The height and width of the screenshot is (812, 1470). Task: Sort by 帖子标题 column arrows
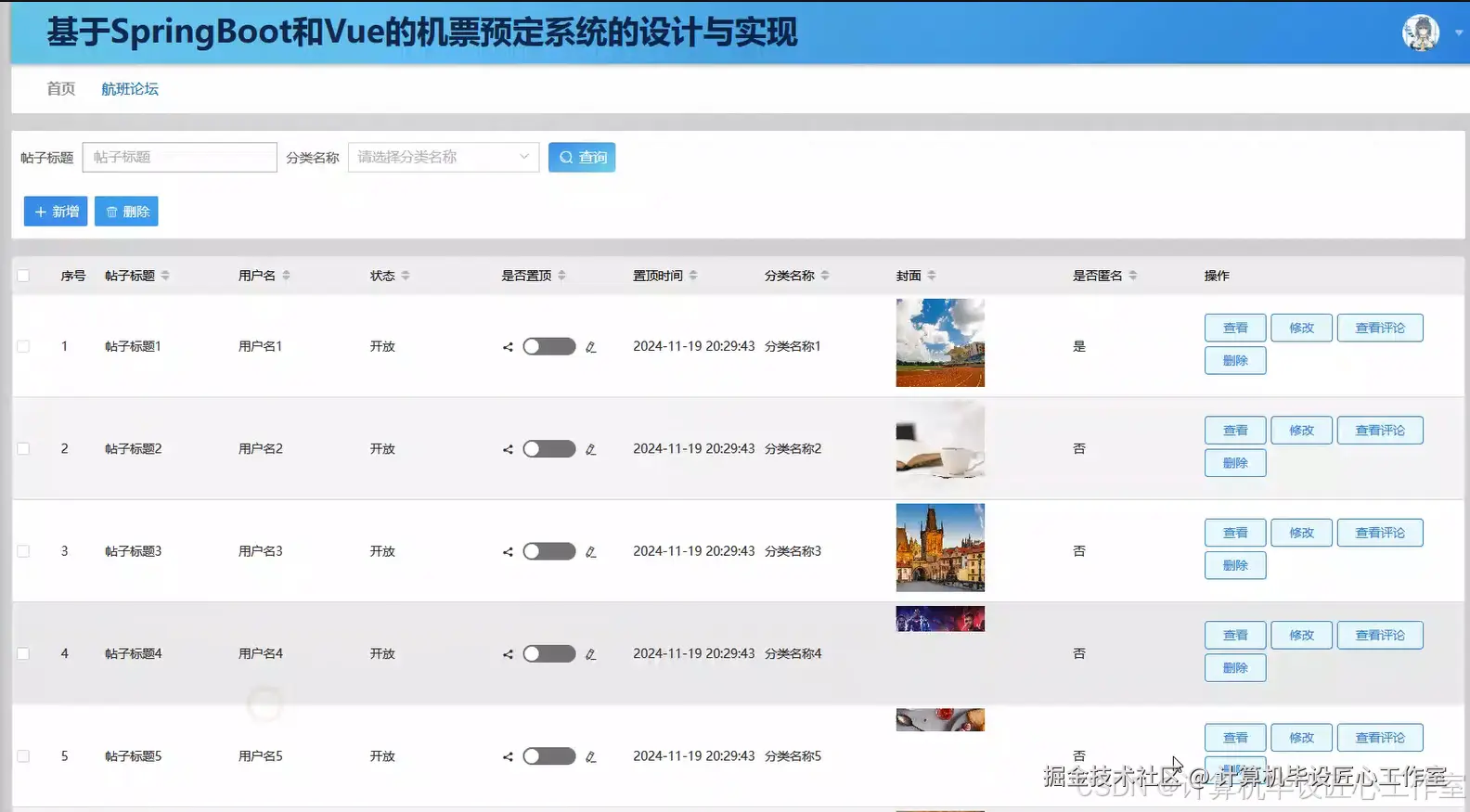(165, 276)
